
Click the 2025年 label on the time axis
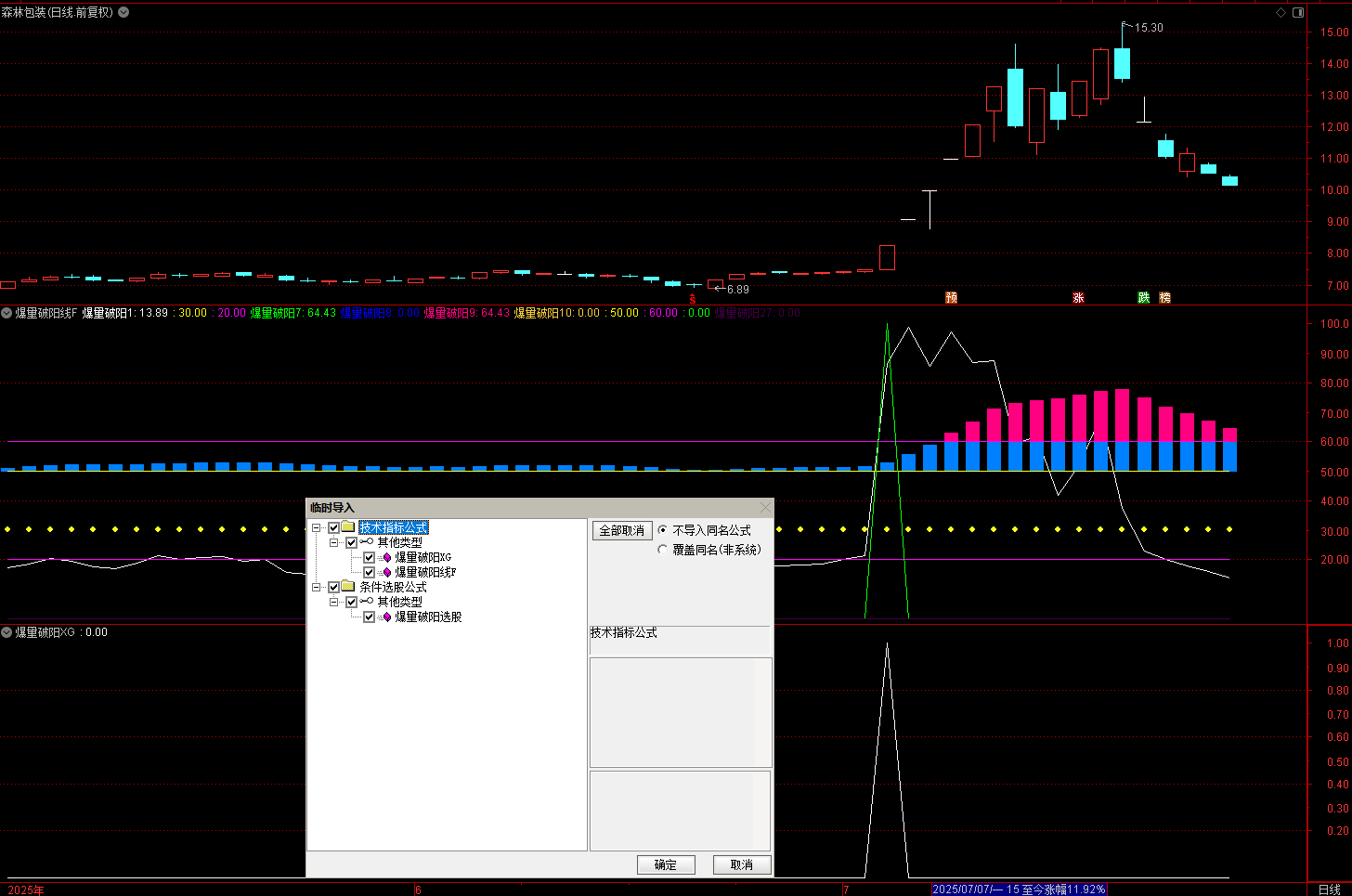click(x=26, y=890)
